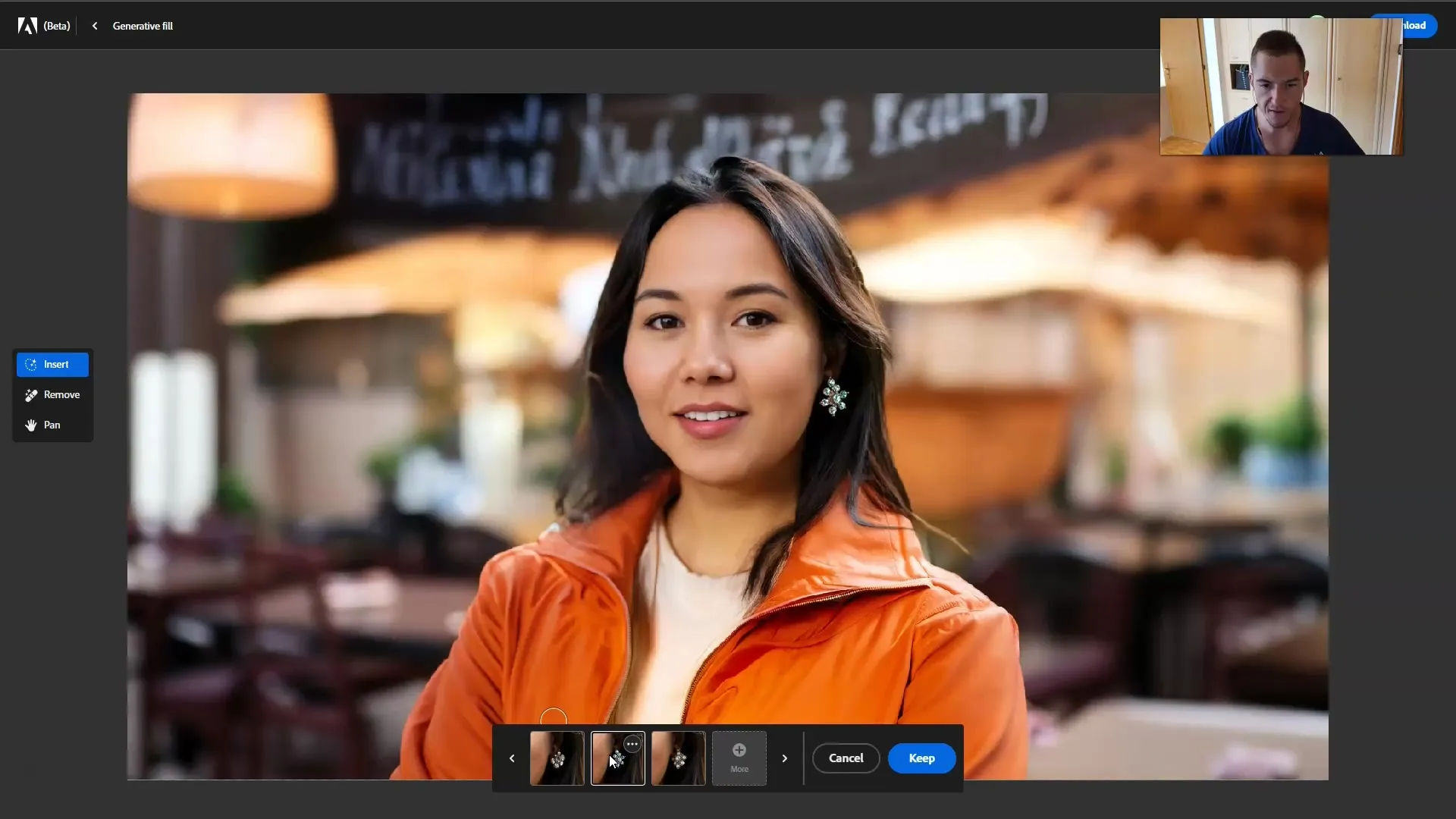
Task: Show next generated variations
Action: coord(785,758)
